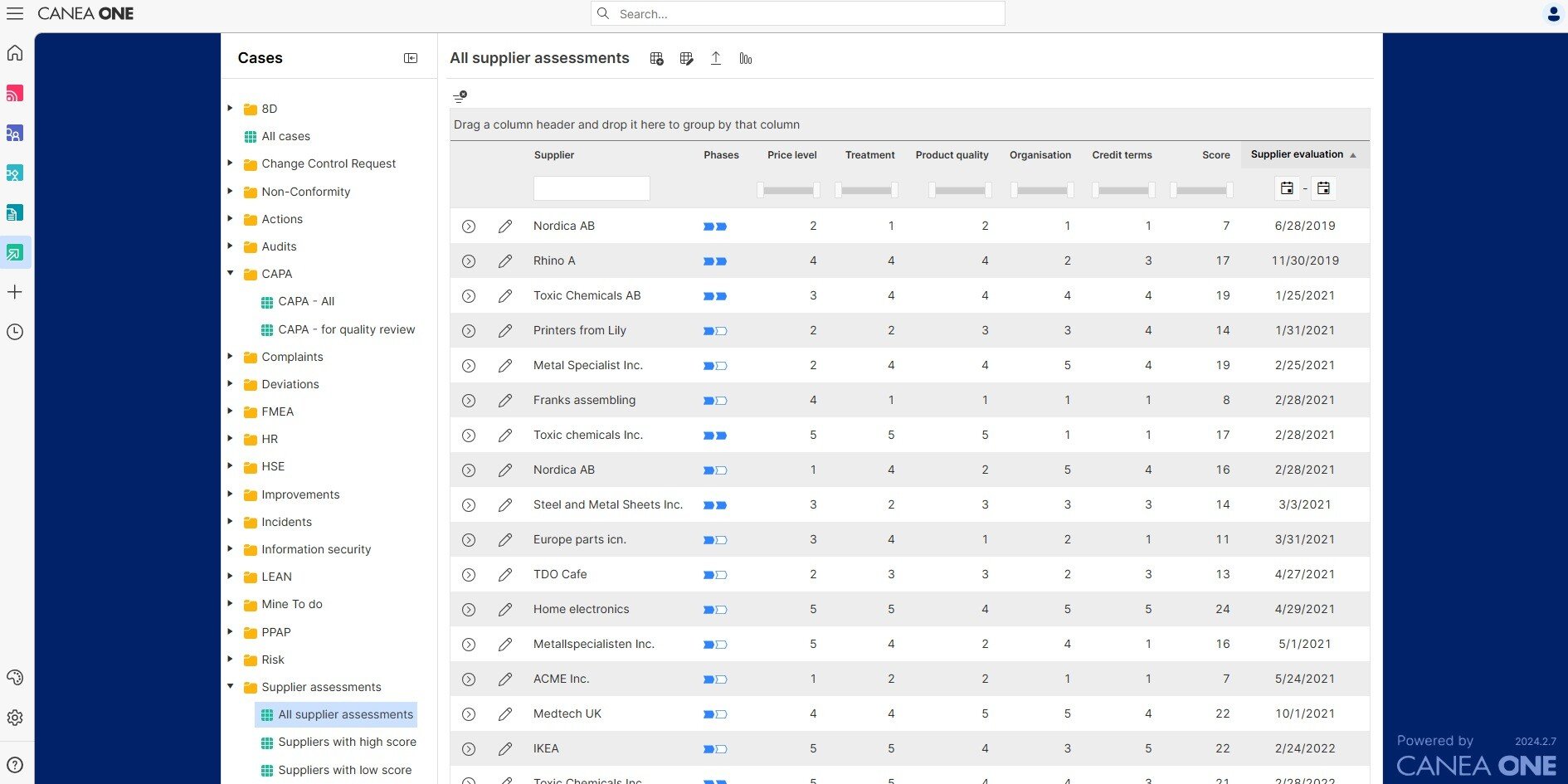Navigate home with the sidebar Home icon
The height and width of the screenshot is (784, 1568).
pyautogui.click(x=15, y=52)
